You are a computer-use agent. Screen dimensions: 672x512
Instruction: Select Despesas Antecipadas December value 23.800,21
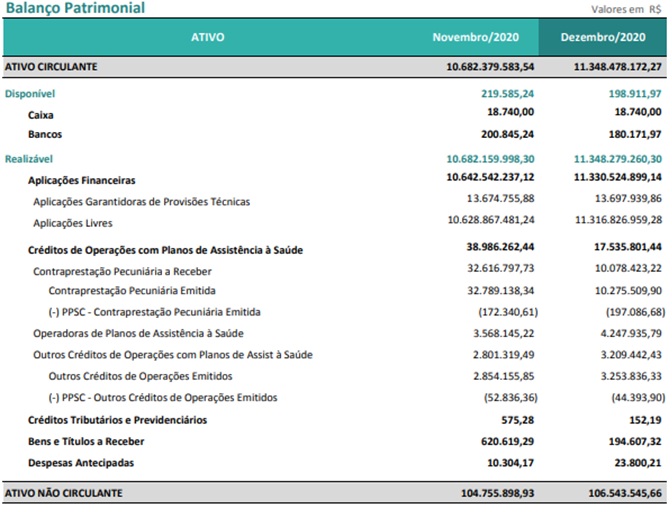click(x=638, y=463)
